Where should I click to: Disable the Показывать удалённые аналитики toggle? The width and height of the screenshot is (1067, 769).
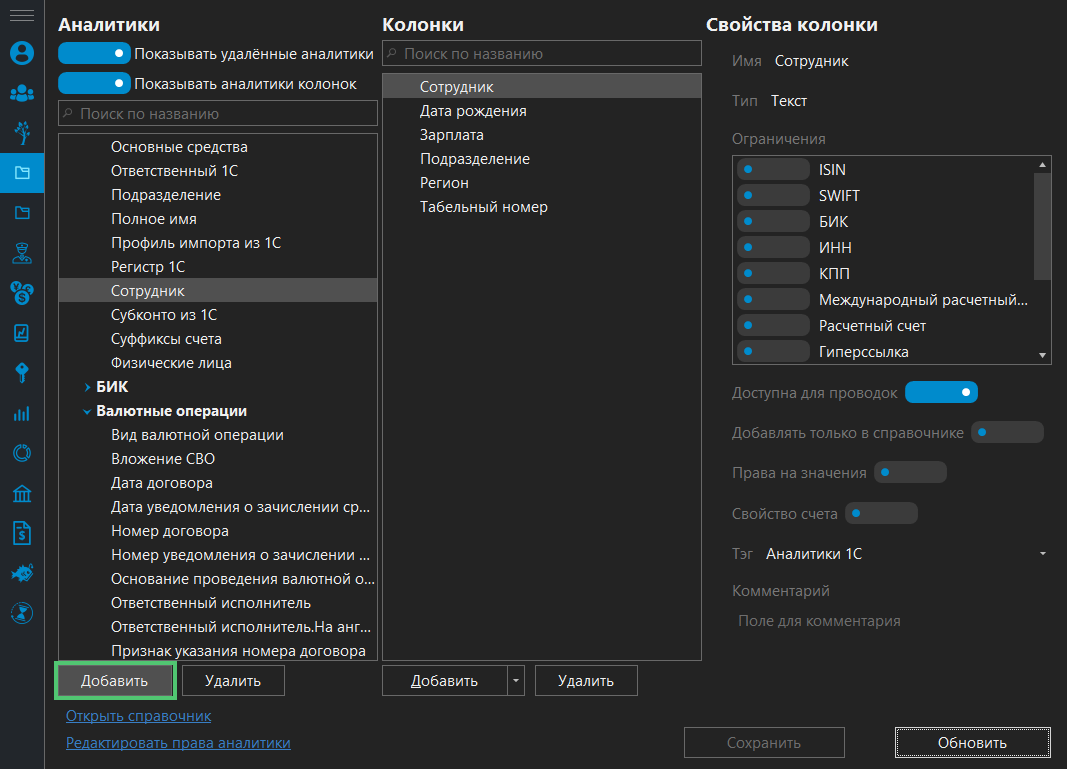coord(94,52)
